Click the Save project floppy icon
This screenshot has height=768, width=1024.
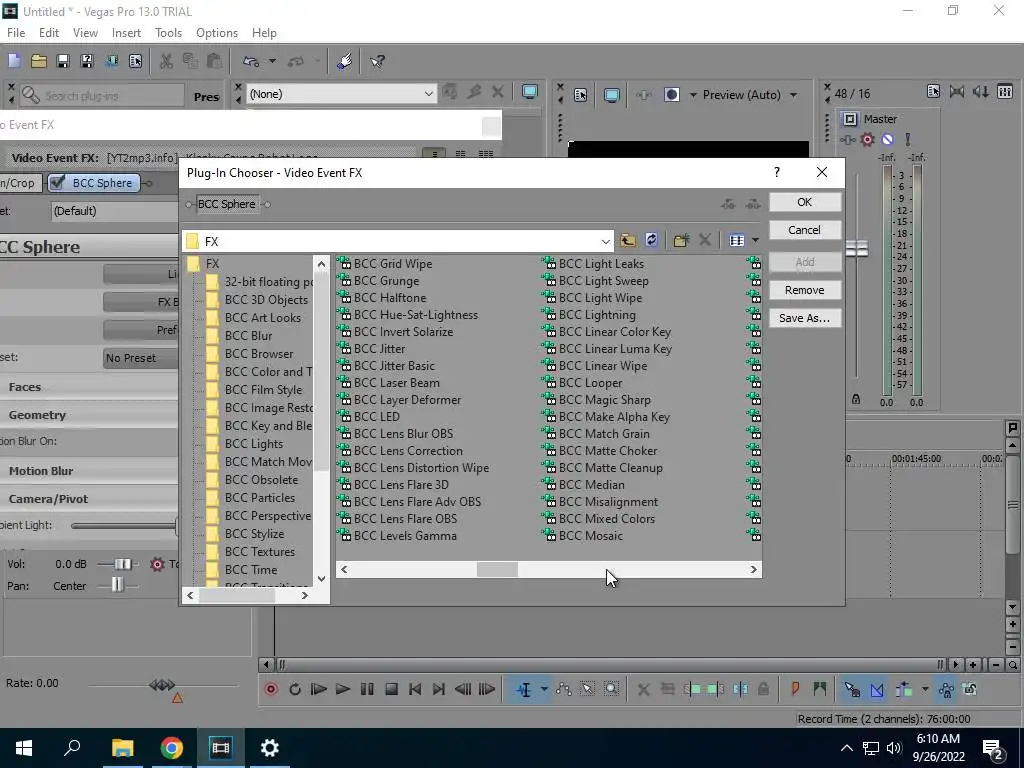[63, 61]
